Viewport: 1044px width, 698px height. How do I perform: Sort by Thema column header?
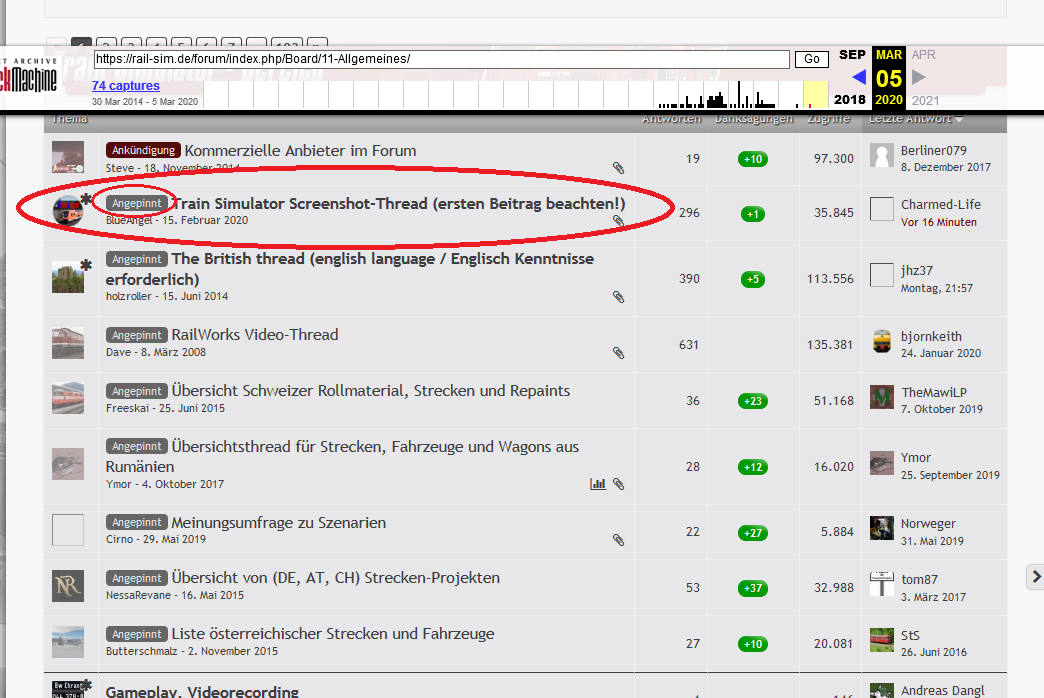click(x=70, y=119)
